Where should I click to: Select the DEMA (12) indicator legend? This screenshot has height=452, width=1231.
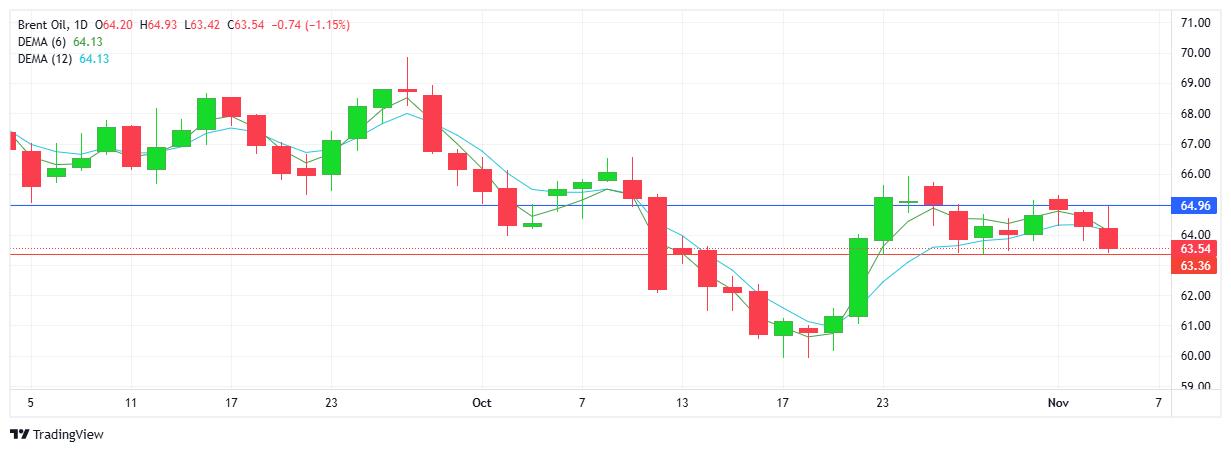(46, 59)
